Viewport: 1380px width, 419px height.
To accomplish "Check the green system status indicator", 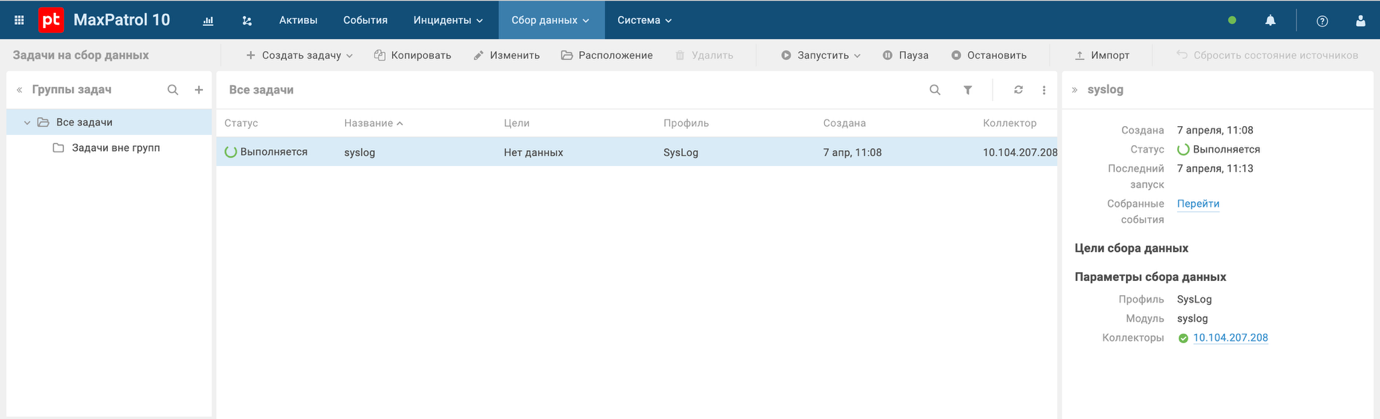I will point(1232,20).
